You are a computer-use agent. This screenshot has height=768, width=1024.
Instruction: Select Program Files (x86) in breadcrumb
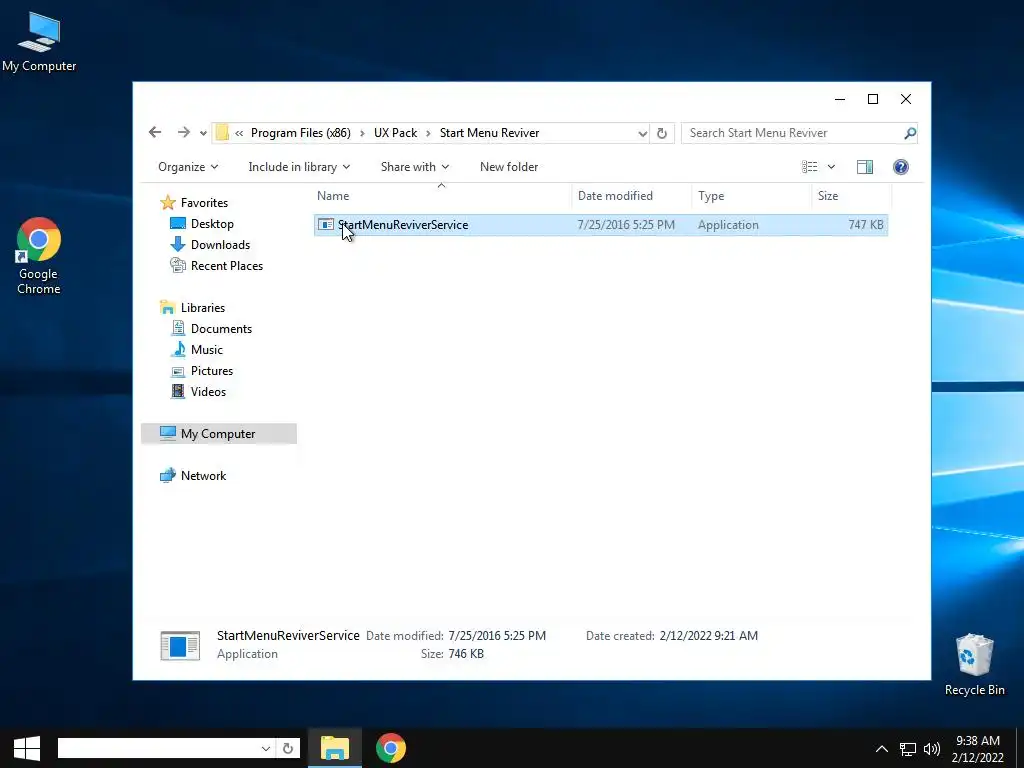(x=300, y=133)
